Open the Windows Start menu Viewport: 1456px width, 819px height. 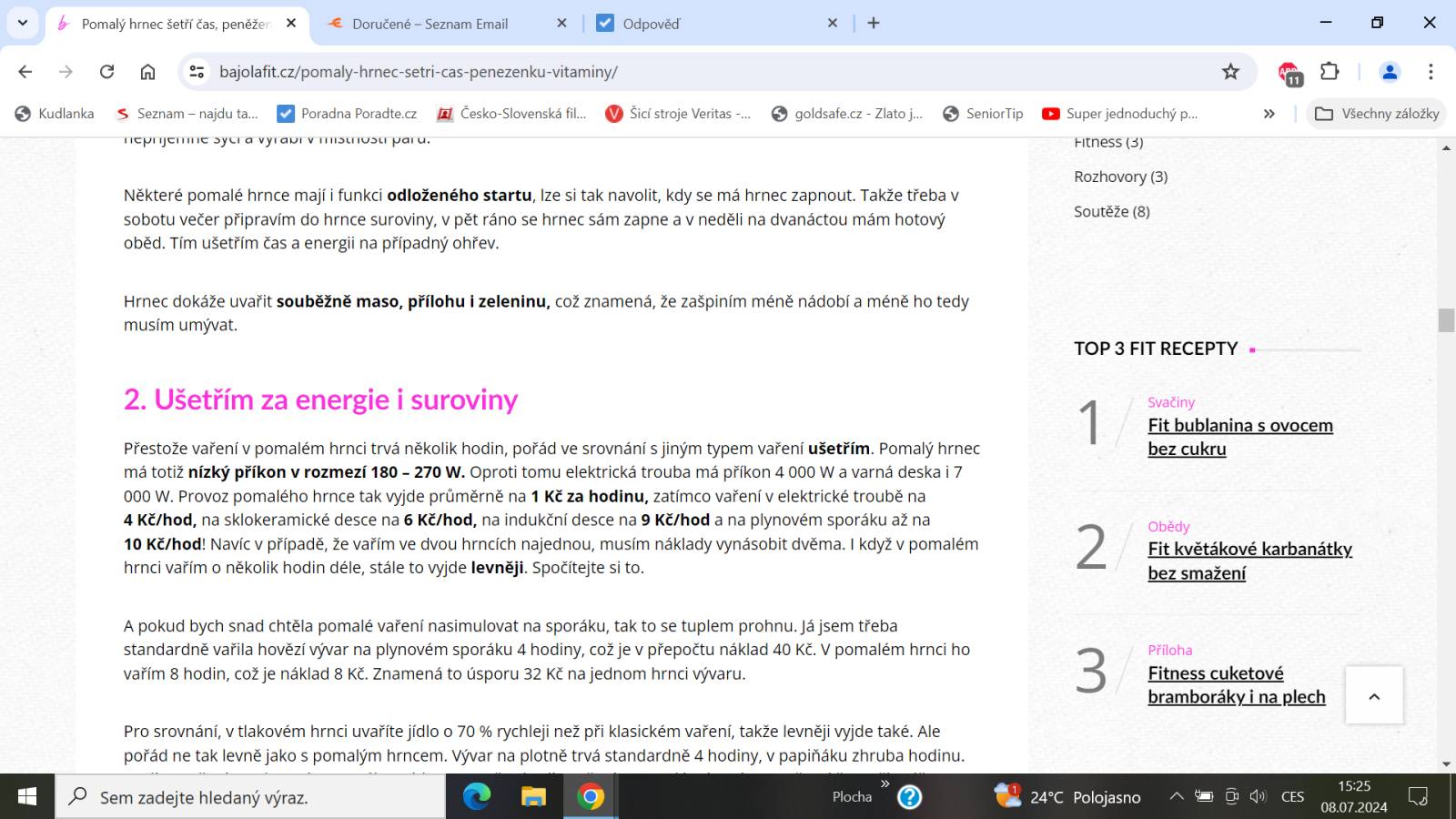[x=26, y=797]
